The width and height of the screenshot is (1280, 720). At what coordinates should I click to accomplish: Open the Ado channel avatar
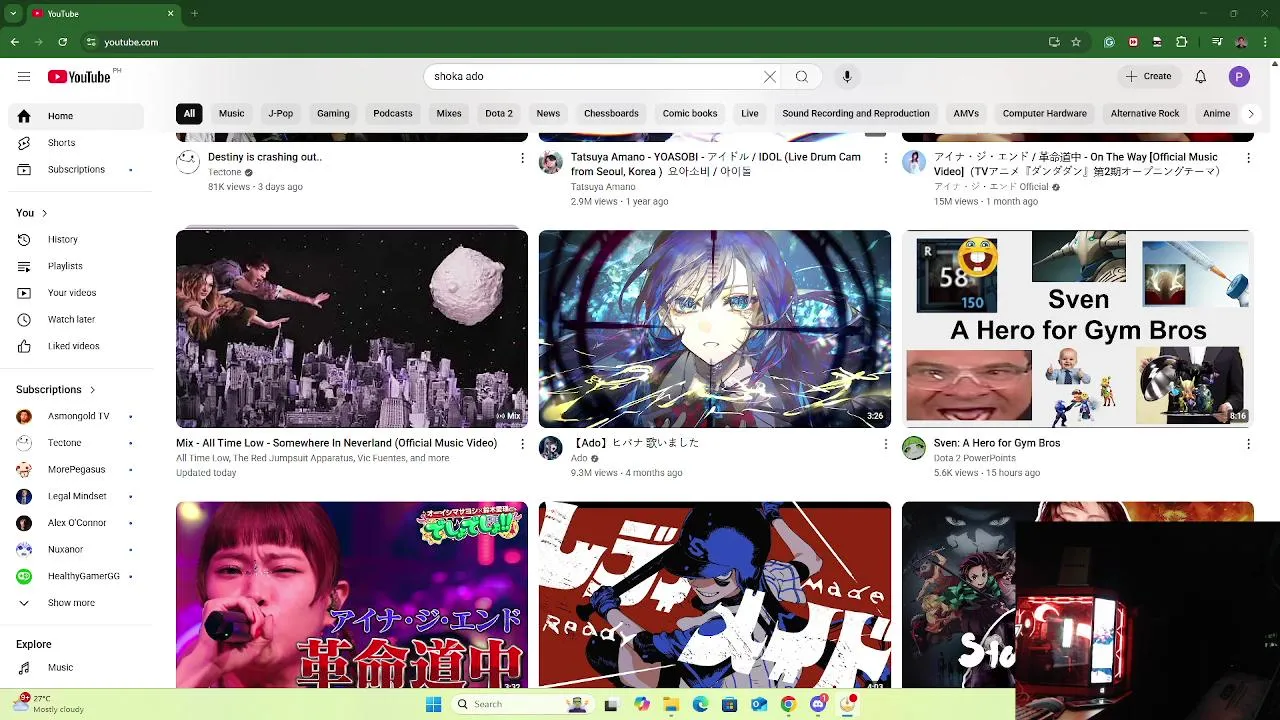551,448
